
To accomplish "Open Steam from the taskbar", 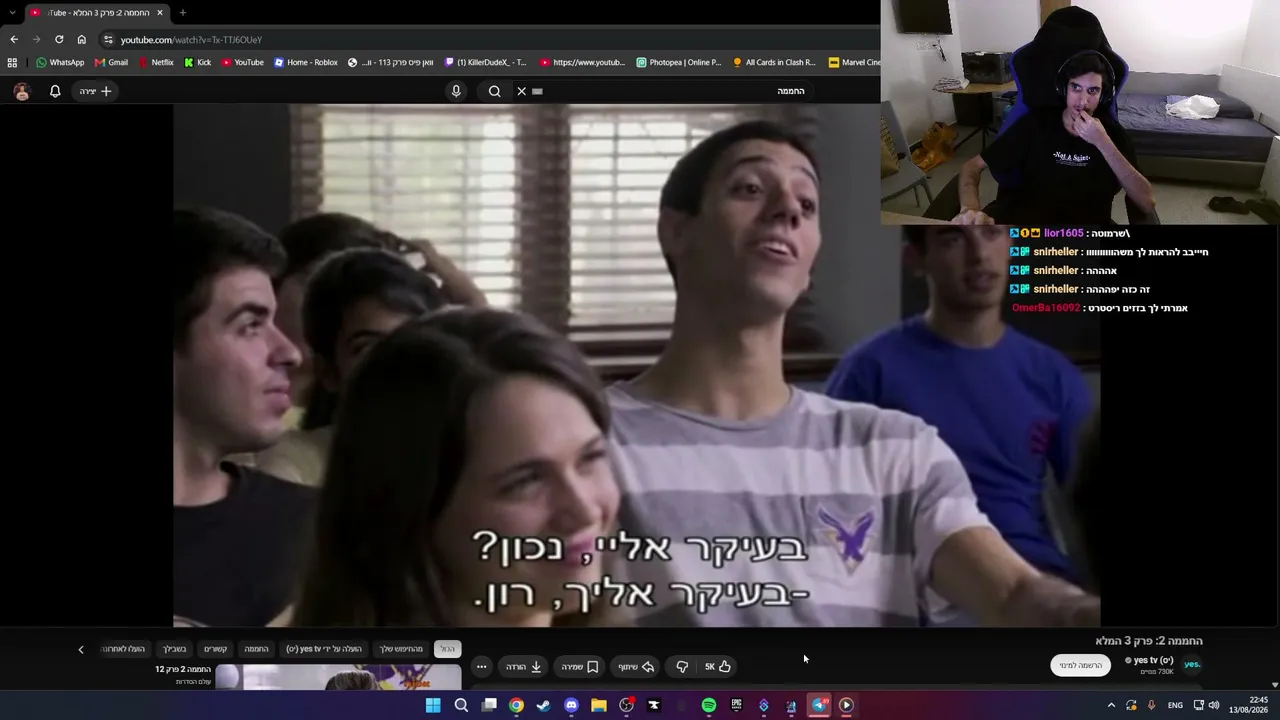I will click(543, 705).
